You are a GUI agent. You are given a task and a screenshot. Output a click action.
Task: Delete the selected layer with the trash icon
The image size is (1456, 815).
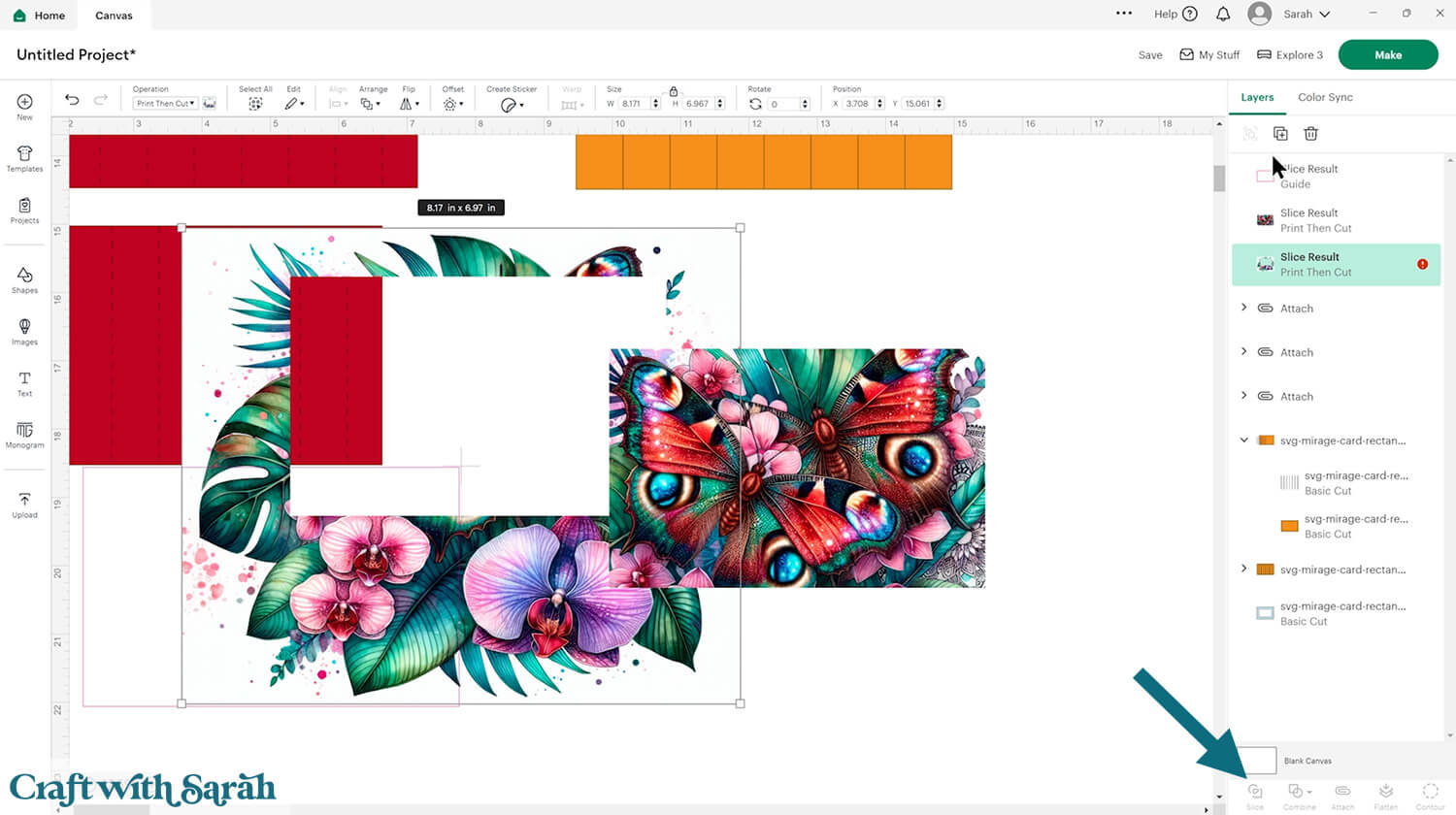pos(1310,134)
